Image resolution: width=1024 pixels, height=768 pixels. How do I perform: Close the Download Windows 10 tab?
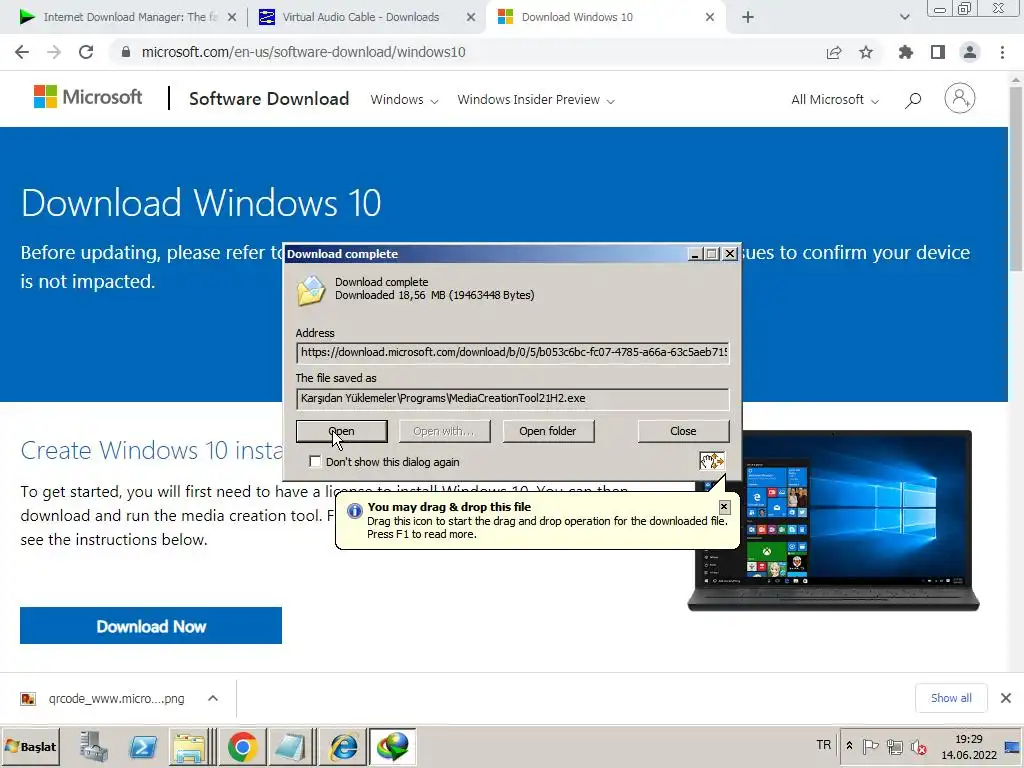(x=710, y=17)
